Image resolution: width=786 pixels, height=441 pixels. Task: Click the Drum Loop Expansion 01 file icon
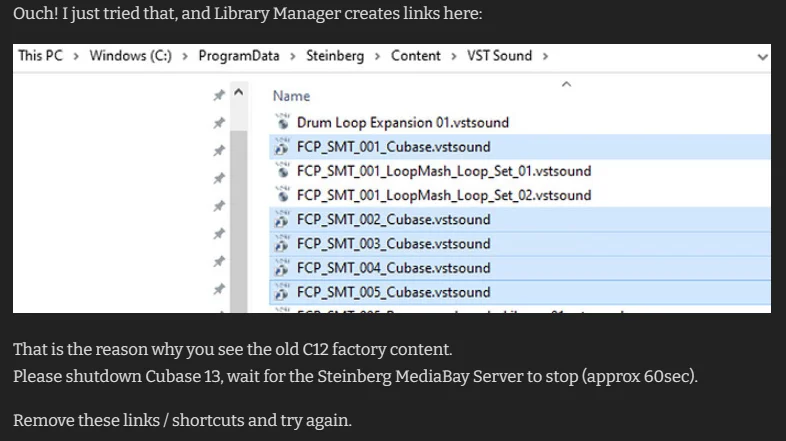pos(283,122)
